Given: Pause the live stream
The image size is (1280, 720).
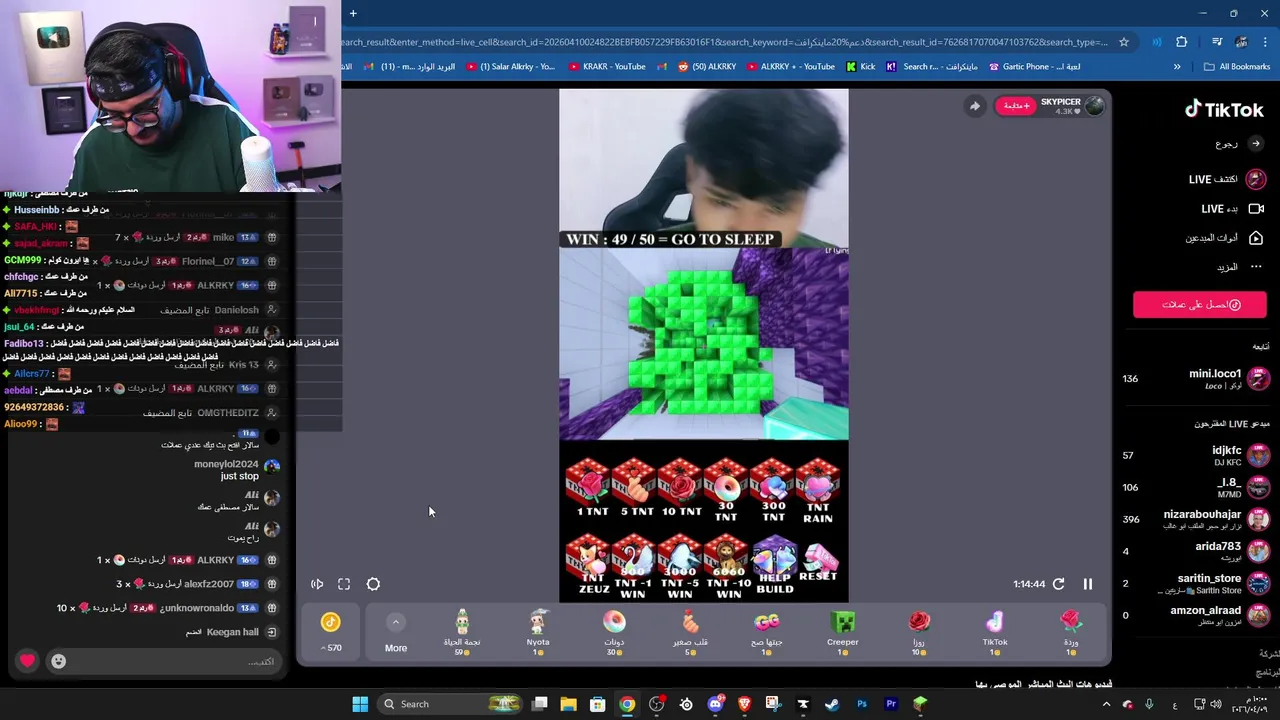Looking at the screenshot, I should coord(1087,584).
